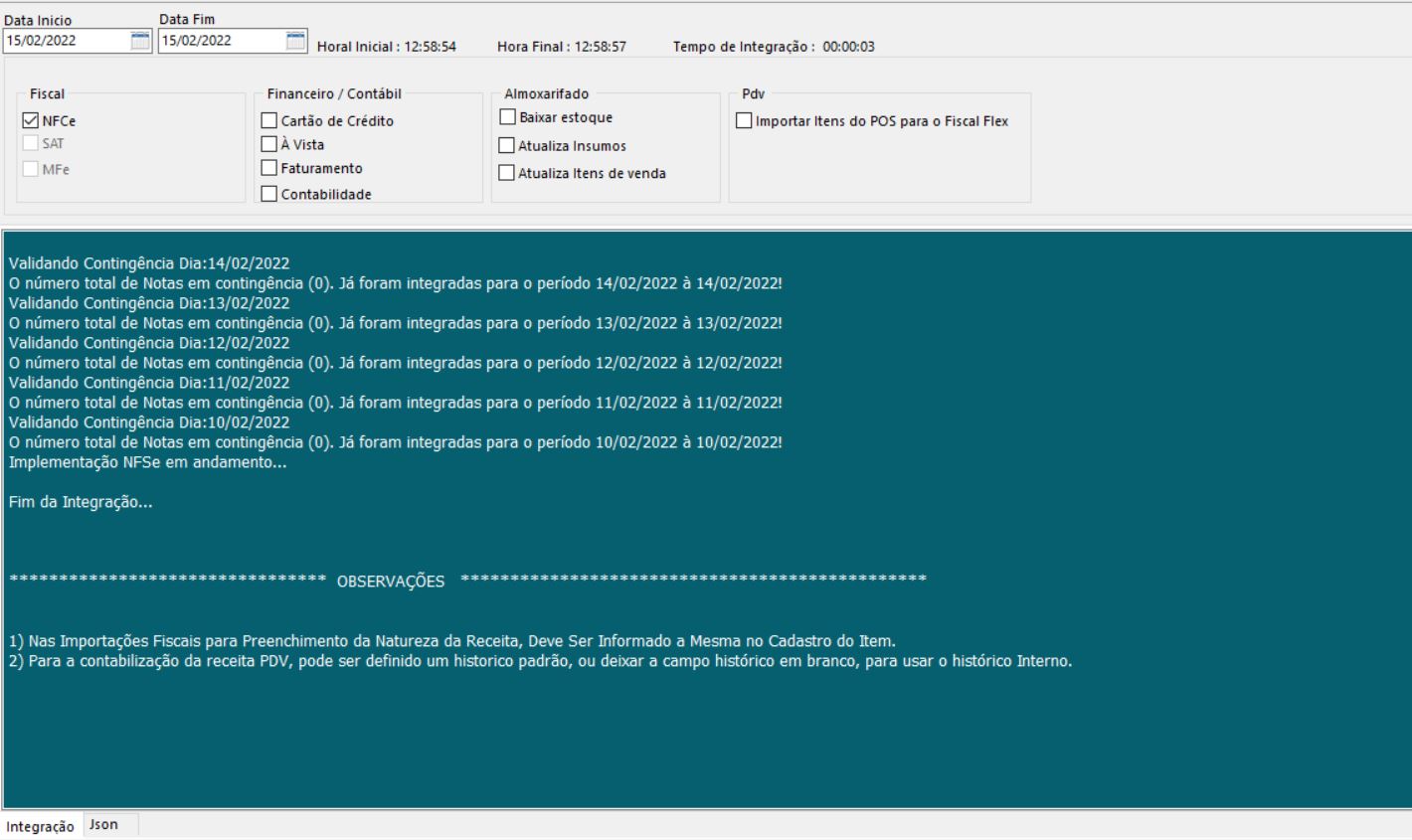Click the Tempo de Integração value
The width and height of the screenshot is (1412, 840).
848,47
